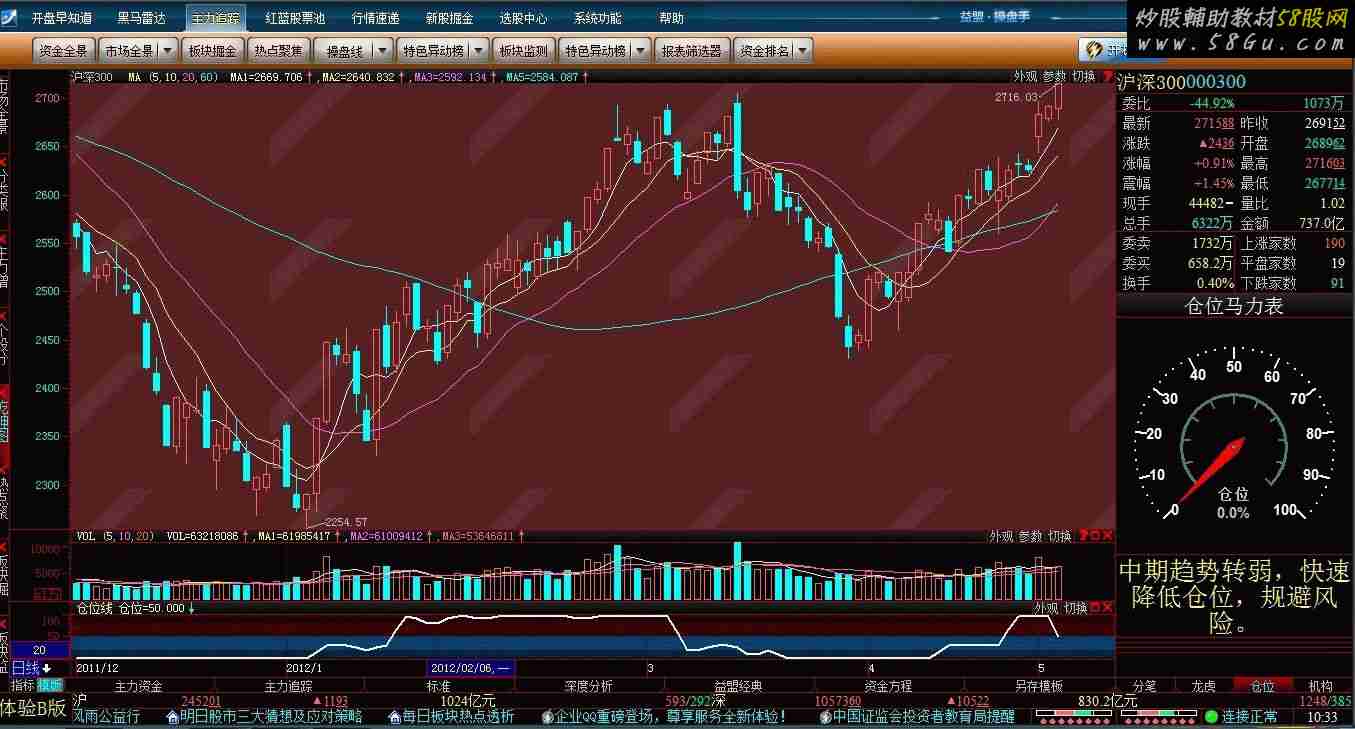The height and width of the screenshot is (729, 1355).
Task: Click 切换 in the 仓位线 panel header
Action: (1075, 608)
